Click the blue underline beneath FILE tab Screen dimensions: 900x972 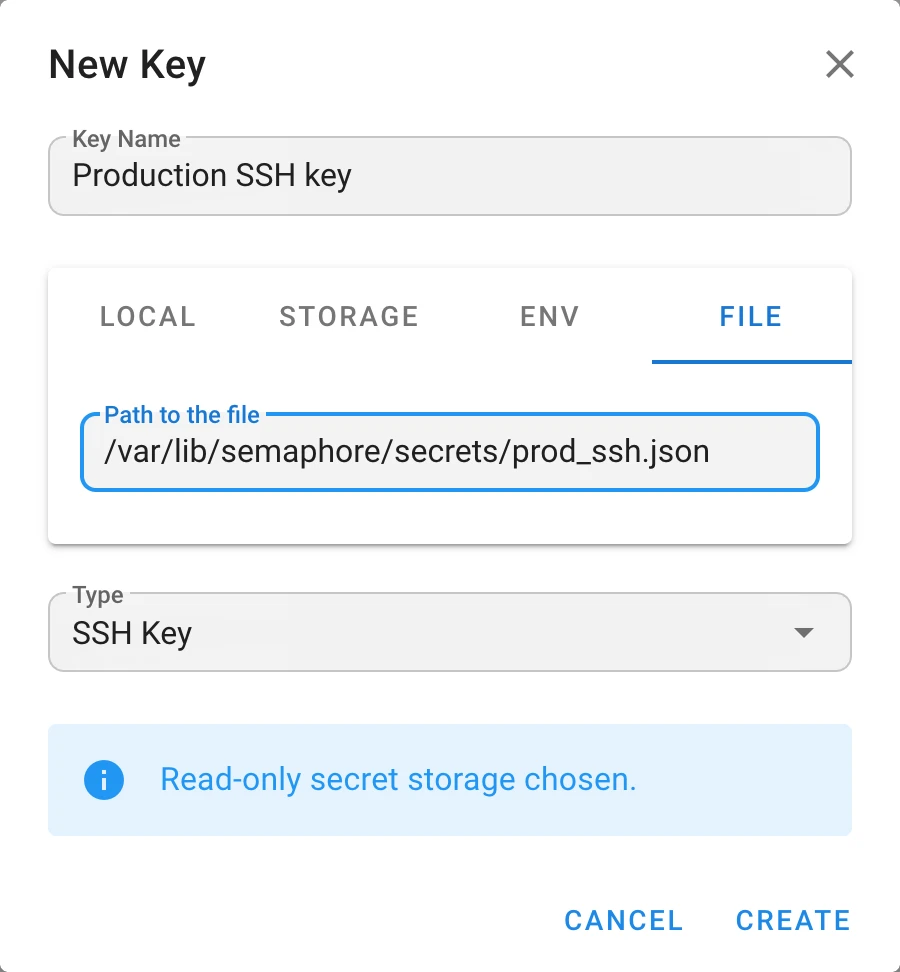751,361
